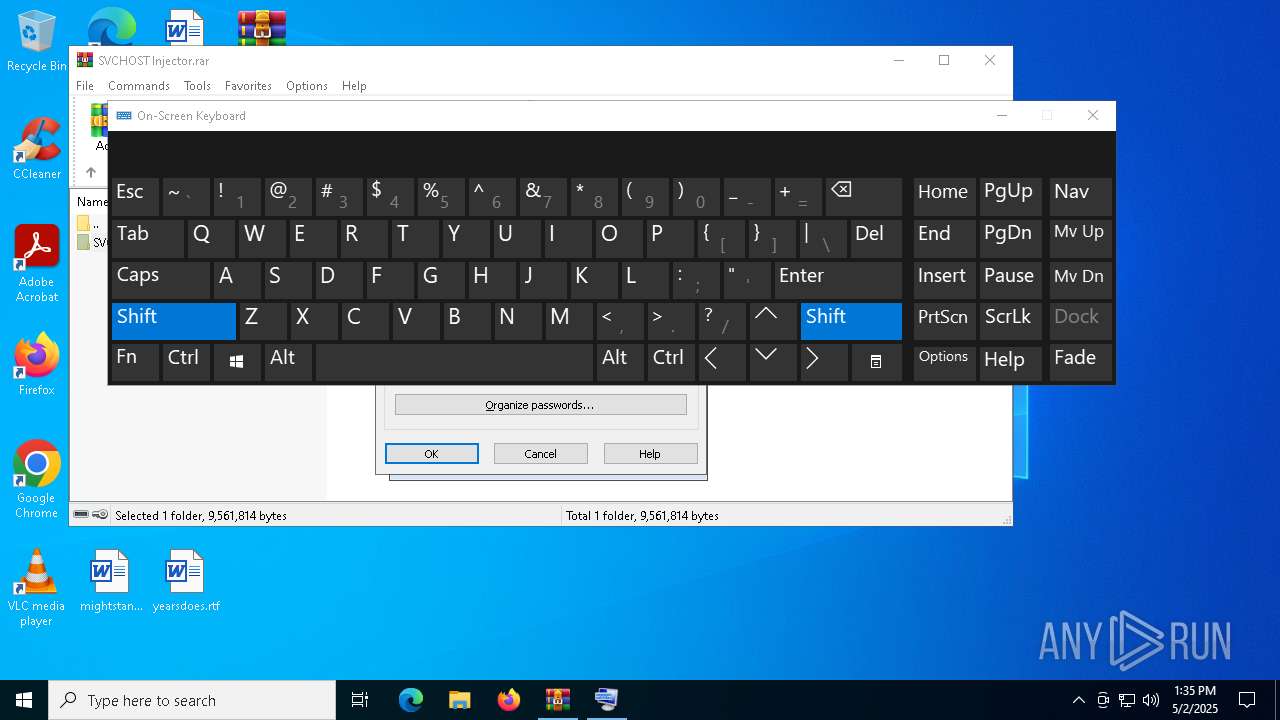Open Recycle Bin desktop icon
The height and width of the screenshot is (720, 1280).
(36, 41)
